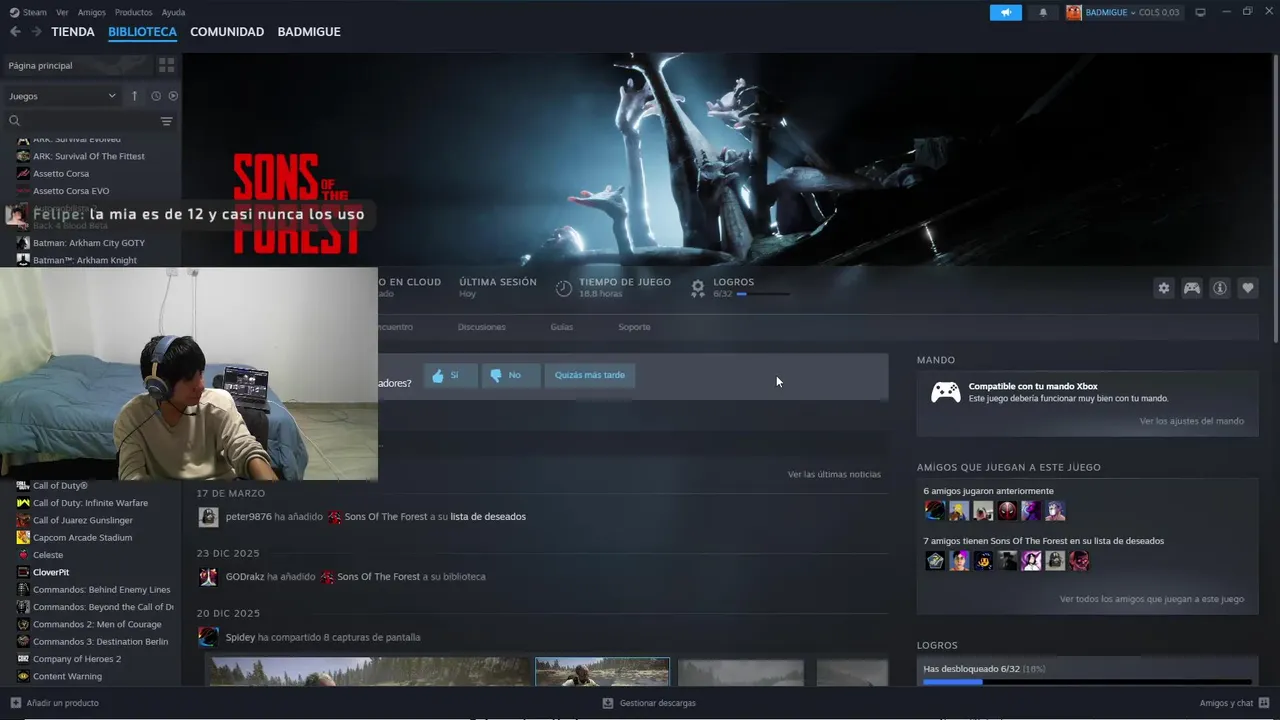The width and height of the screenshot is (1280, 720).
Task: Open the Amigos menu
Action: 92,12
